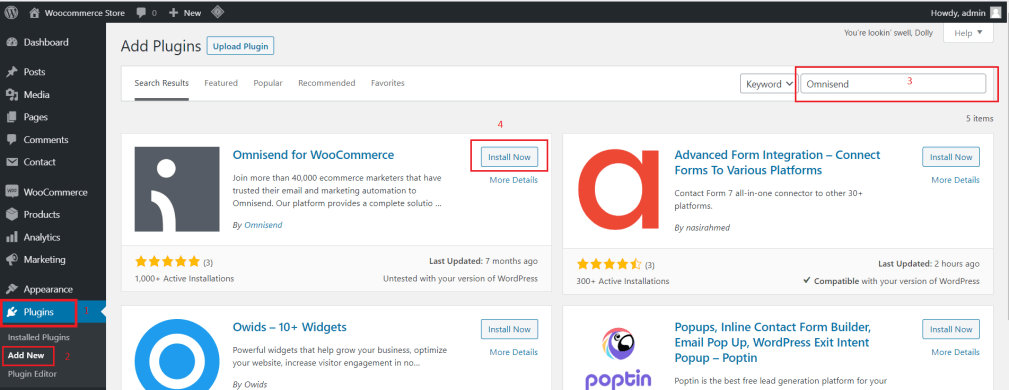1009x390 pixels.
Task: Click the New content plus item
Action: 185,13
